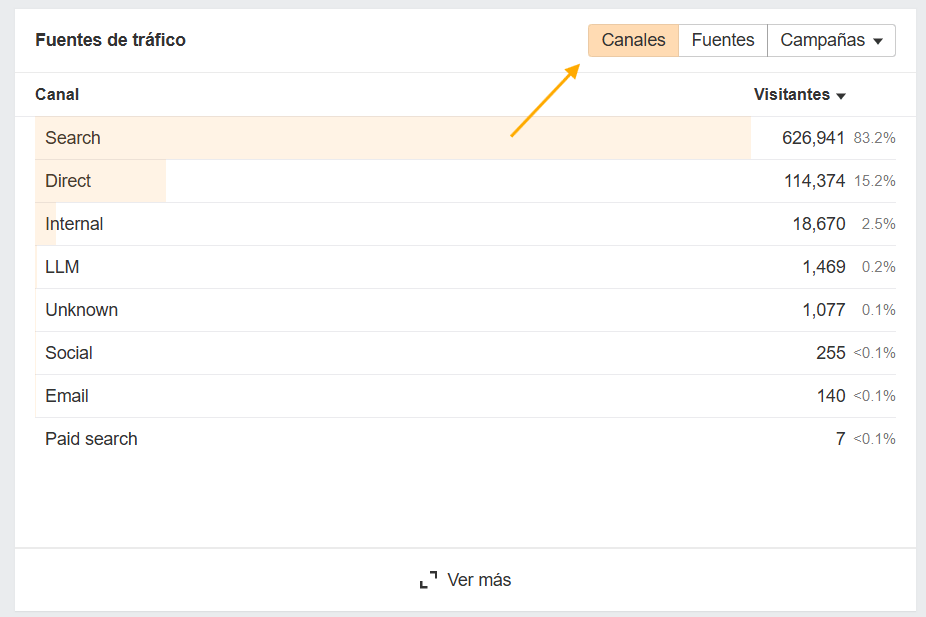Click the Unknown channel row

point(81,310)
